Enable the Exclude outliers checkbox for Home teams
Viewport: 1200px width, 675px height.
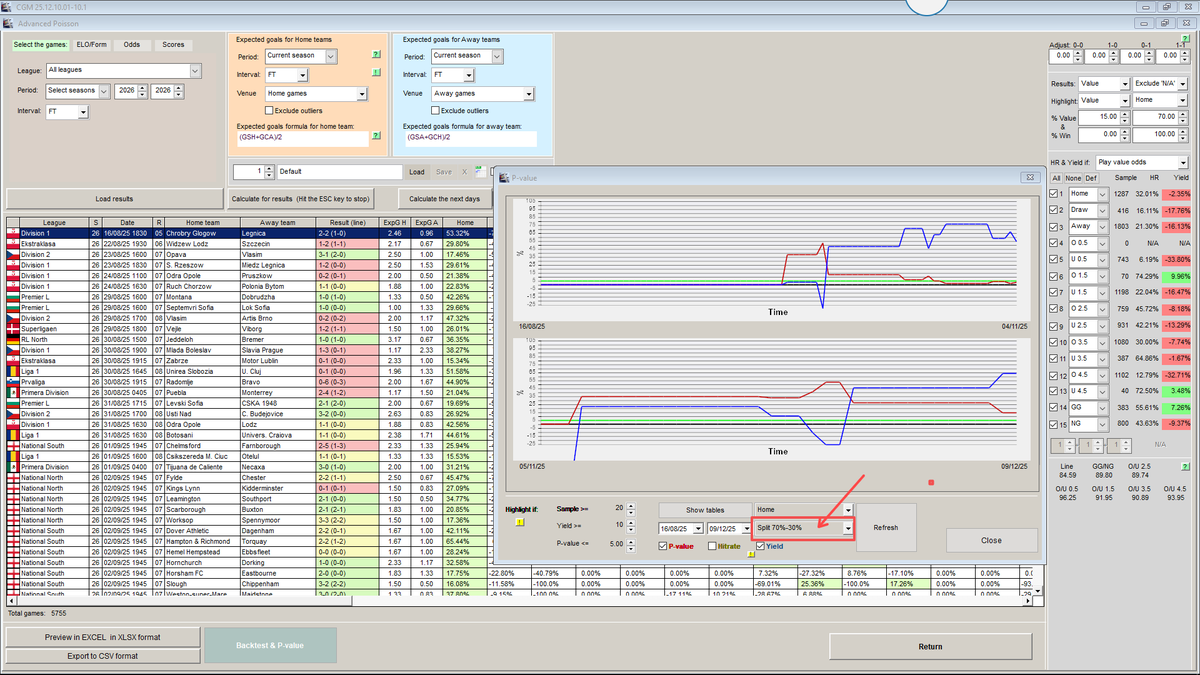269,111
